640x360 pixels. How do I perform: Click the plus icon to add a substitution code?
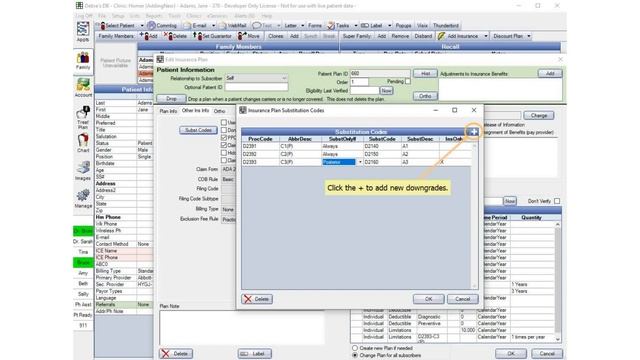click(473, 132)
